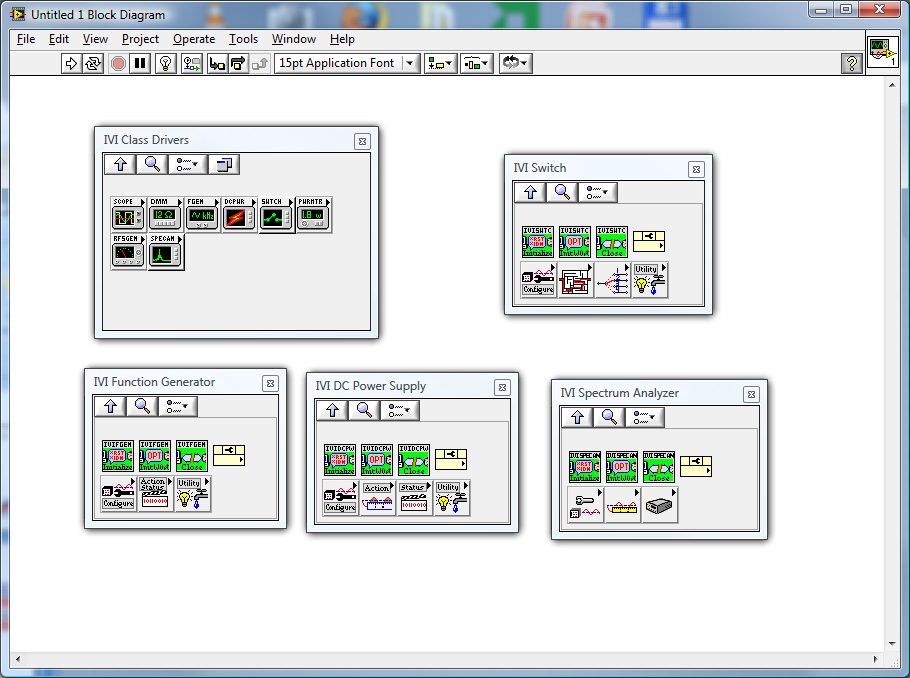
Task: Click the Abort Execution stop button
Action: 118,63
